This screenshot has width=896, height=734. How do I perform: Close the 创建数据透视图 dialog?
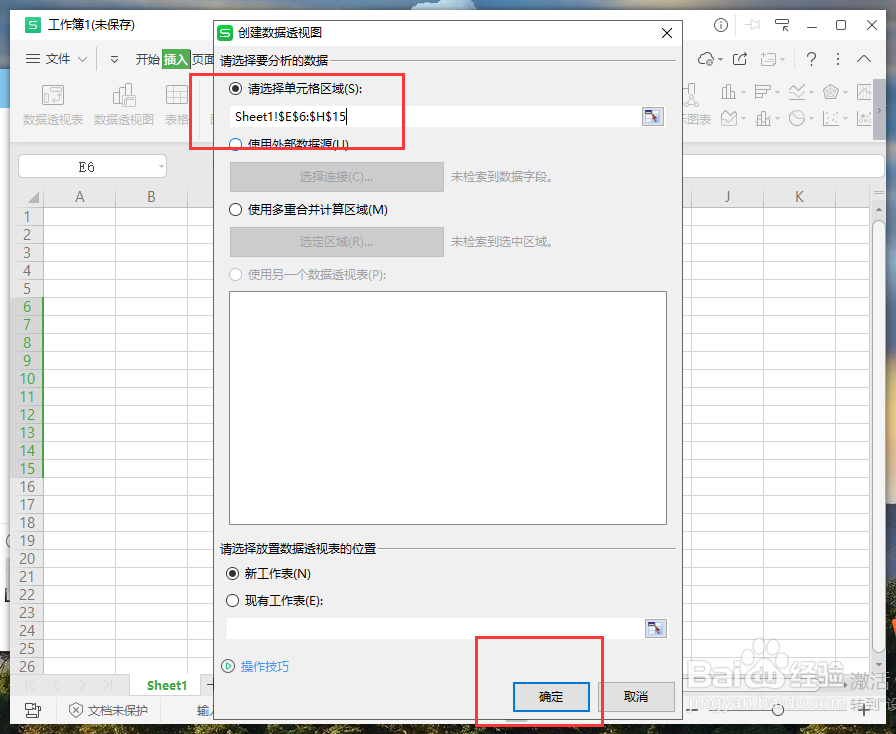[666, 33]
